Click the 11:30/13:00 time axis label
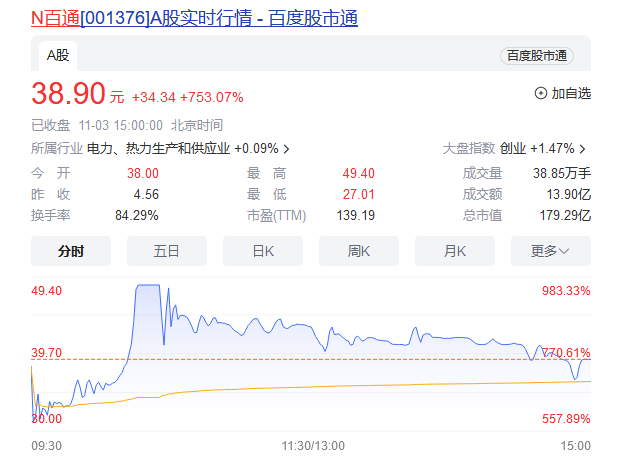The height and width of the screenshot is (457, 618). (313, 446)
